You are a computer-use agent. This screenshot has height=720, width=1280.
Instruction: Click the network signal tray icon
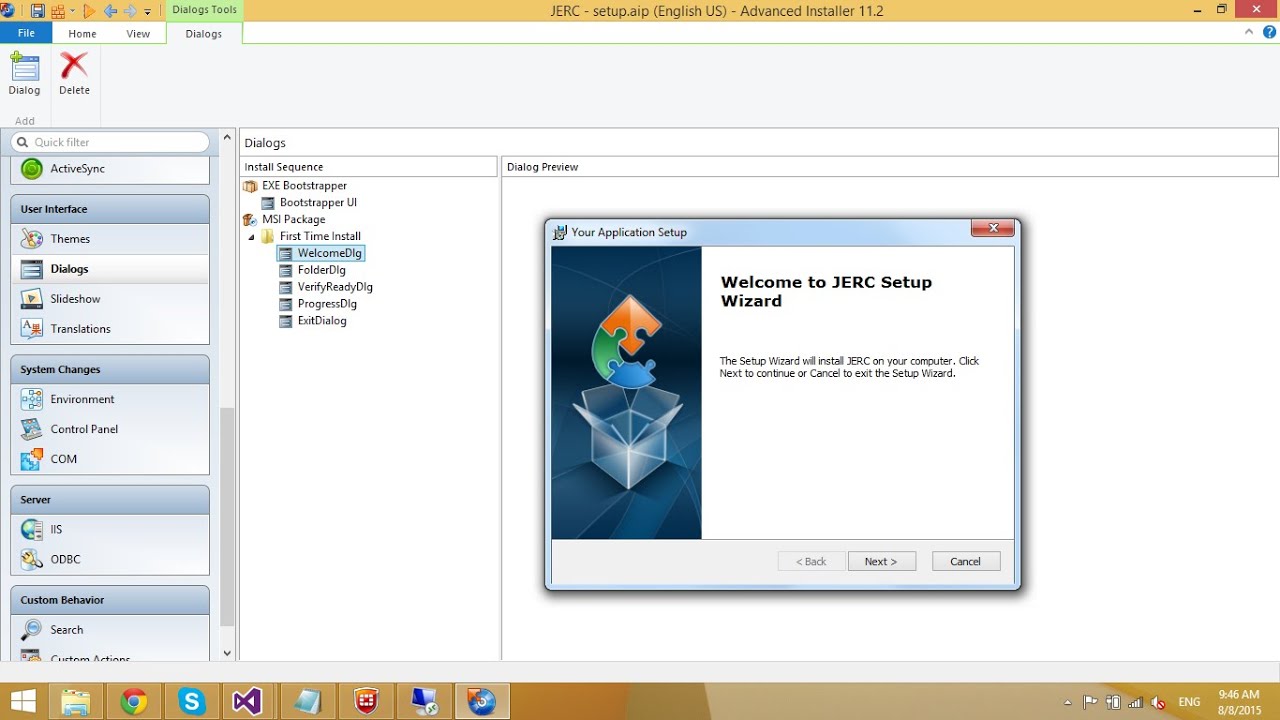1135,702
